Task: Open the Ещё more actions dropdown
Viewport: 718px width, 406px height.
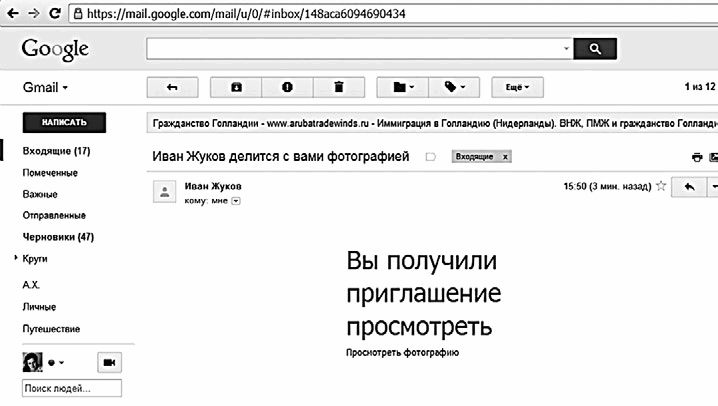Action: click(x=517, y=87)
